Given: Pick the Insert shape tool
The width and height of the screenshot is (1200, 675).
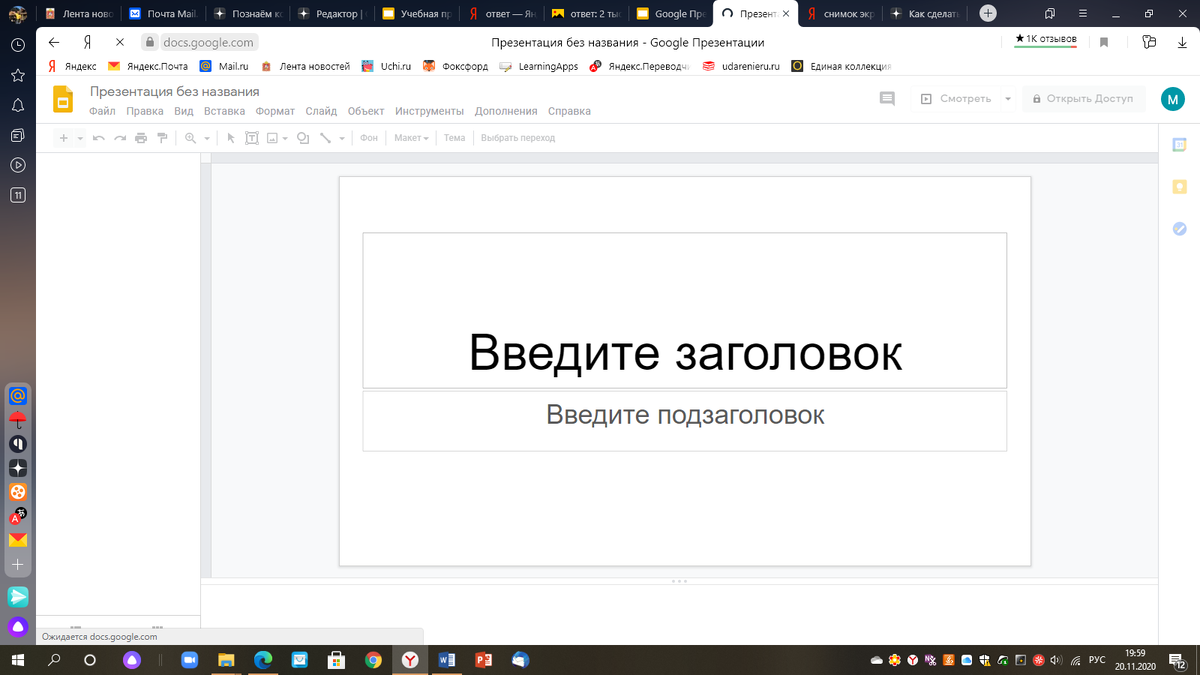Looking at the screenshot, I should point(302,138).
